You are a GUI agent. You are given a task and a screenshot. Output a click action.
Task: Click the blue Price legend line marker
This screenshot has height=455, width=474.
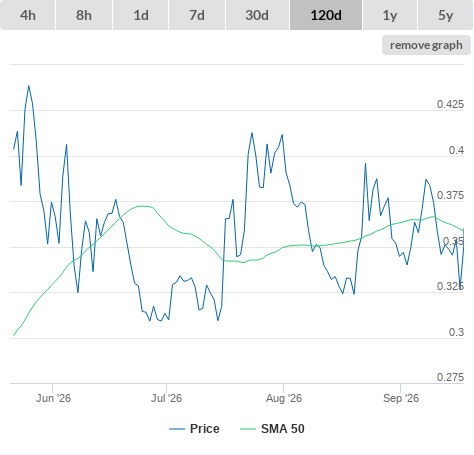(177, 429)
